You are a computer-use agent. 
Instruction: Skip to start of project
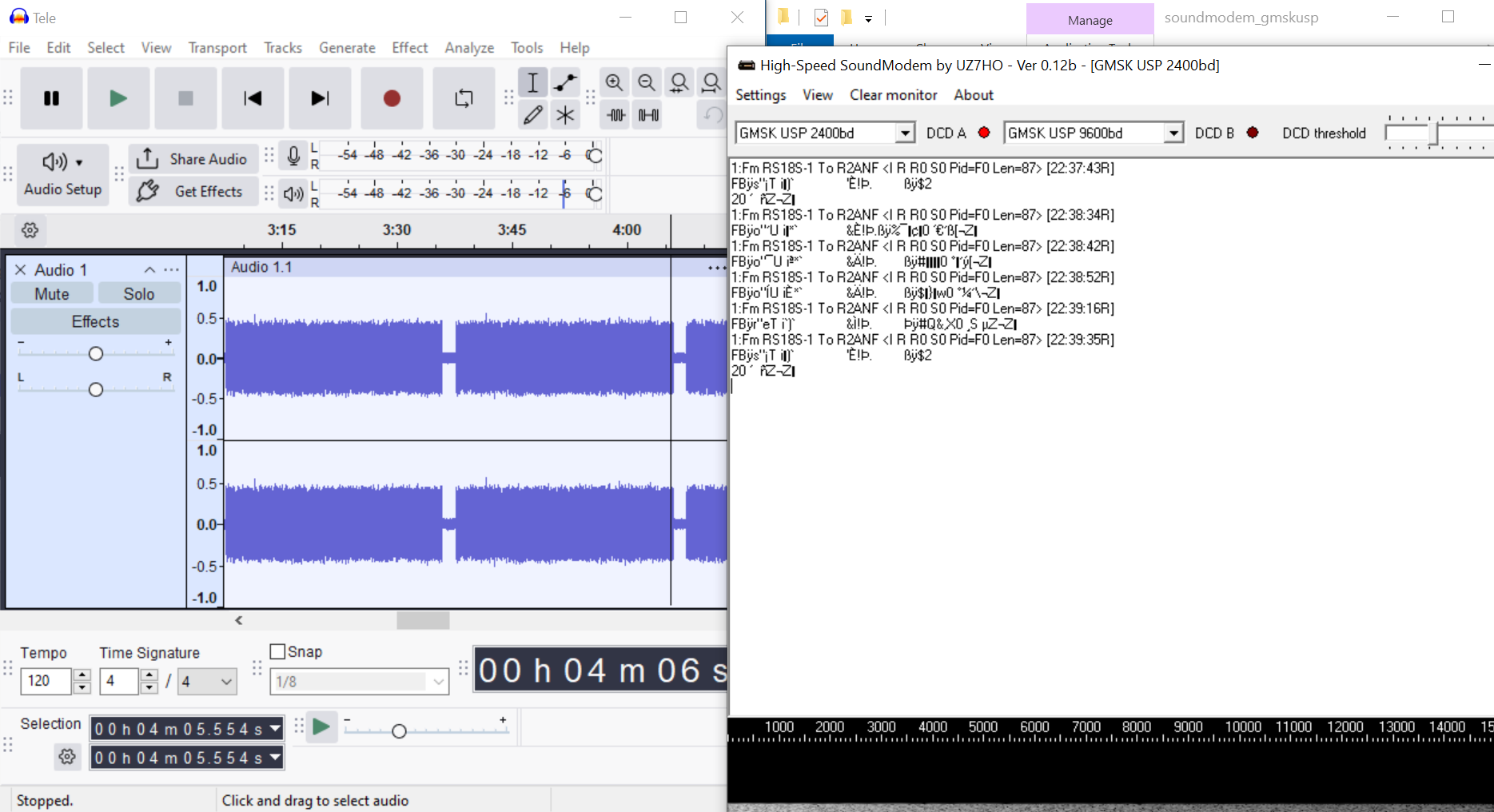click(253, 98)
